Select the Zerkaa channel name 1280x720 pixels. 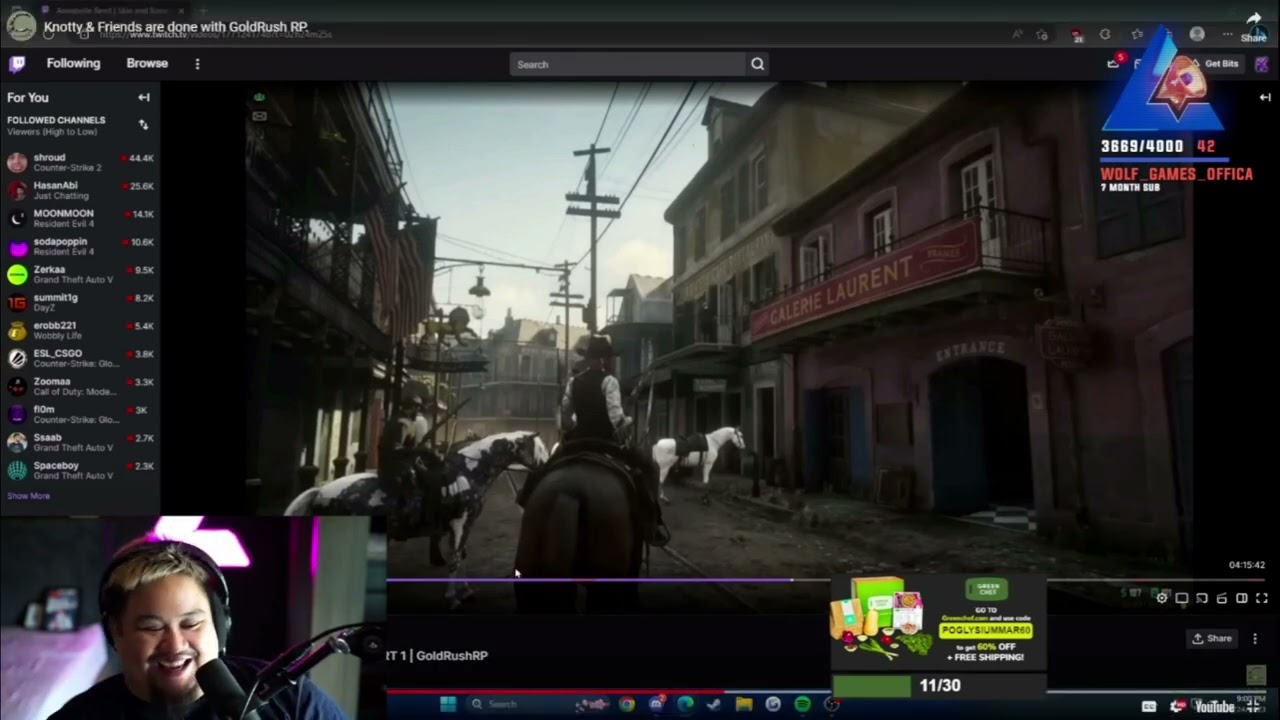click(x=49, y=269)
